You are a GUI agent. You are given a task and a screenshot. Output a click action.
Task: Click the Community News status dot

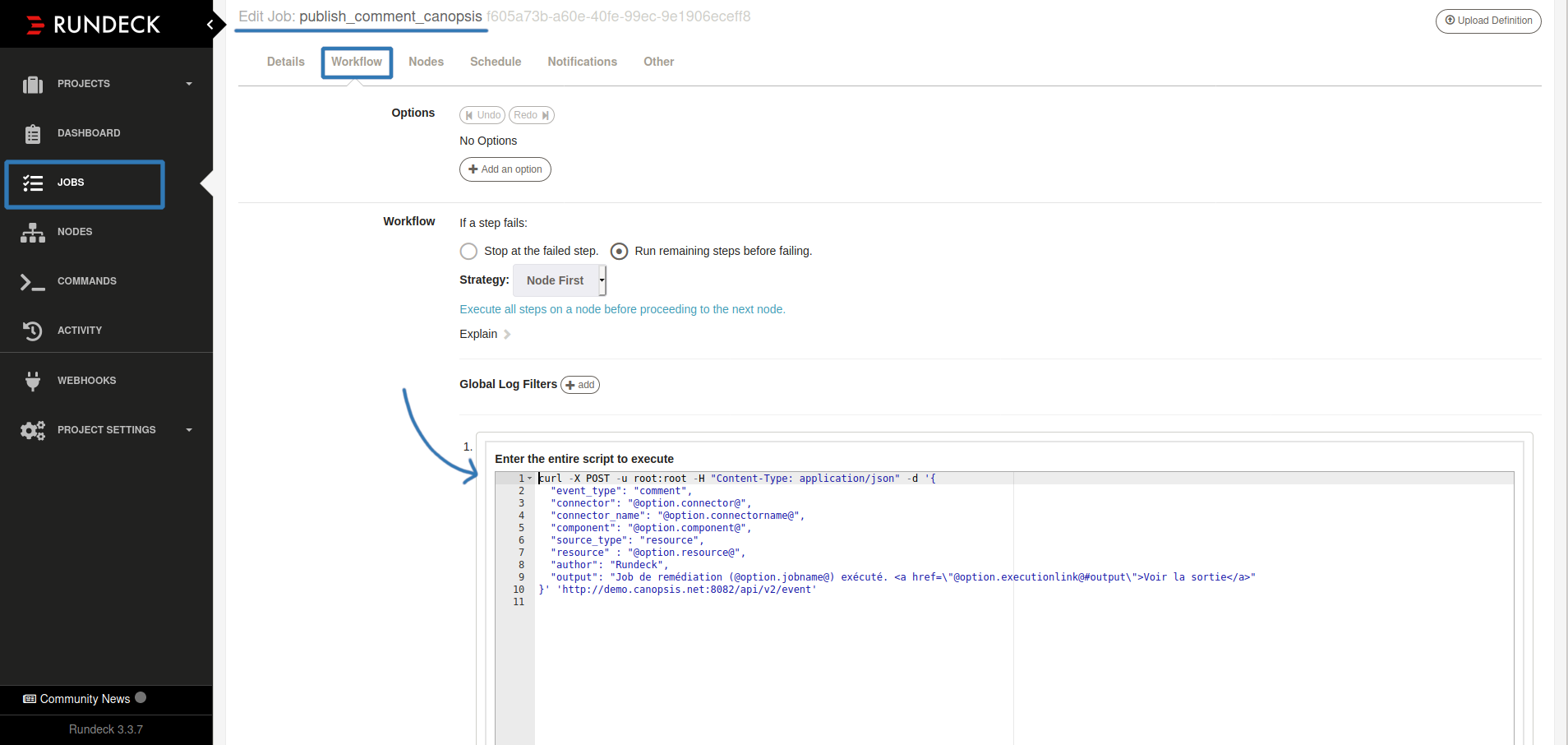pyautogui.click(x=141, y=697)
